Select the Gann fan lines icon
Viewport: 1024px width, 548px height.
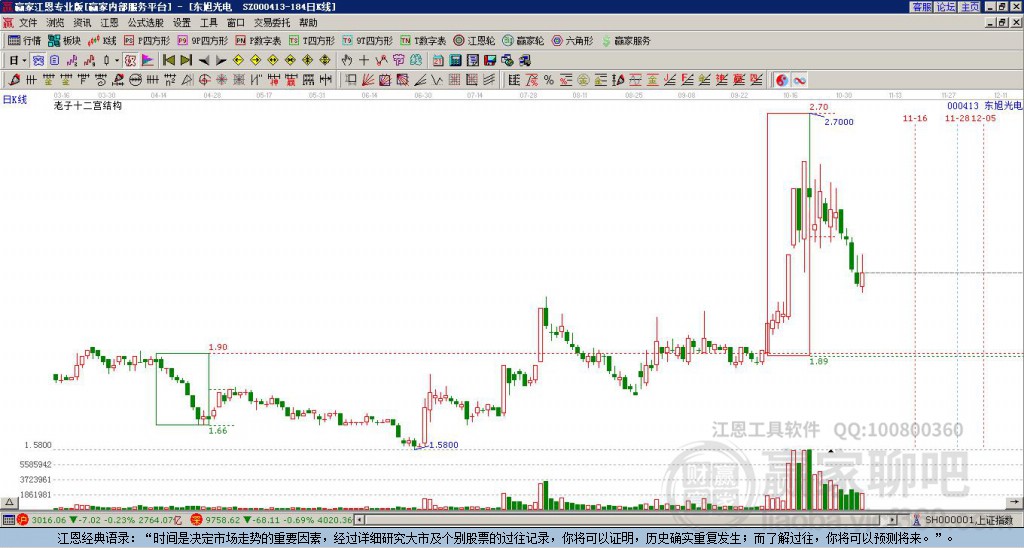tap(368, 80)
